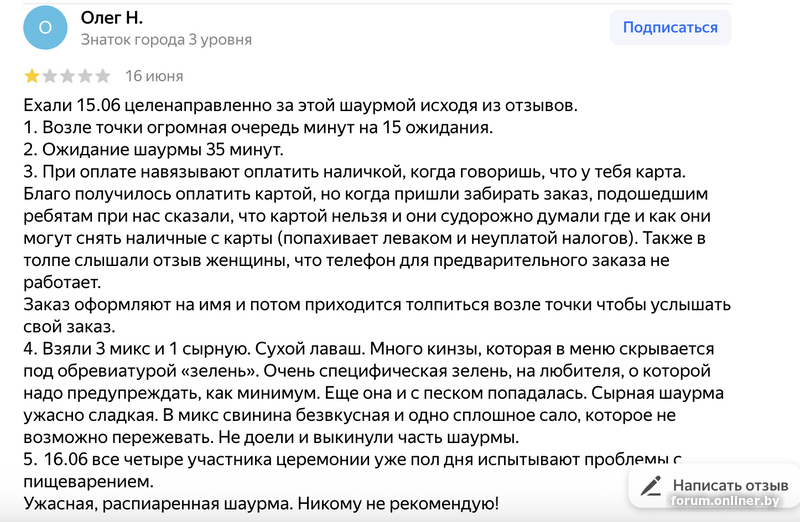Screen dimensions: 800x522
Task: Click the Олег Н. profile avatar
Action: coord(45,28)
